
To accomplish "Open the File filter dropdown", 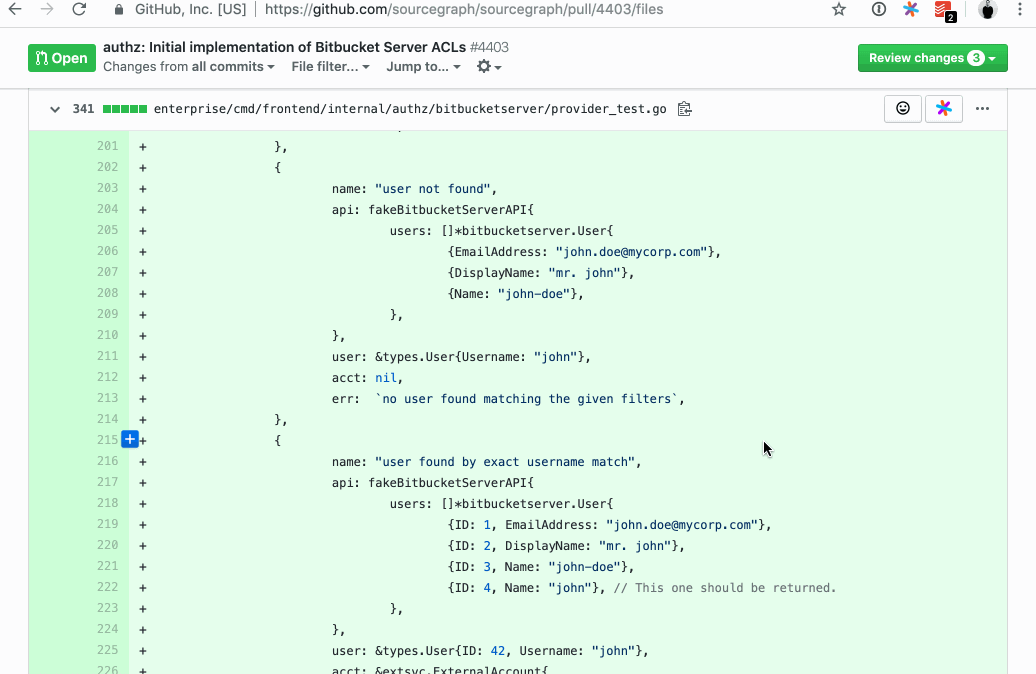I will 330,67.
